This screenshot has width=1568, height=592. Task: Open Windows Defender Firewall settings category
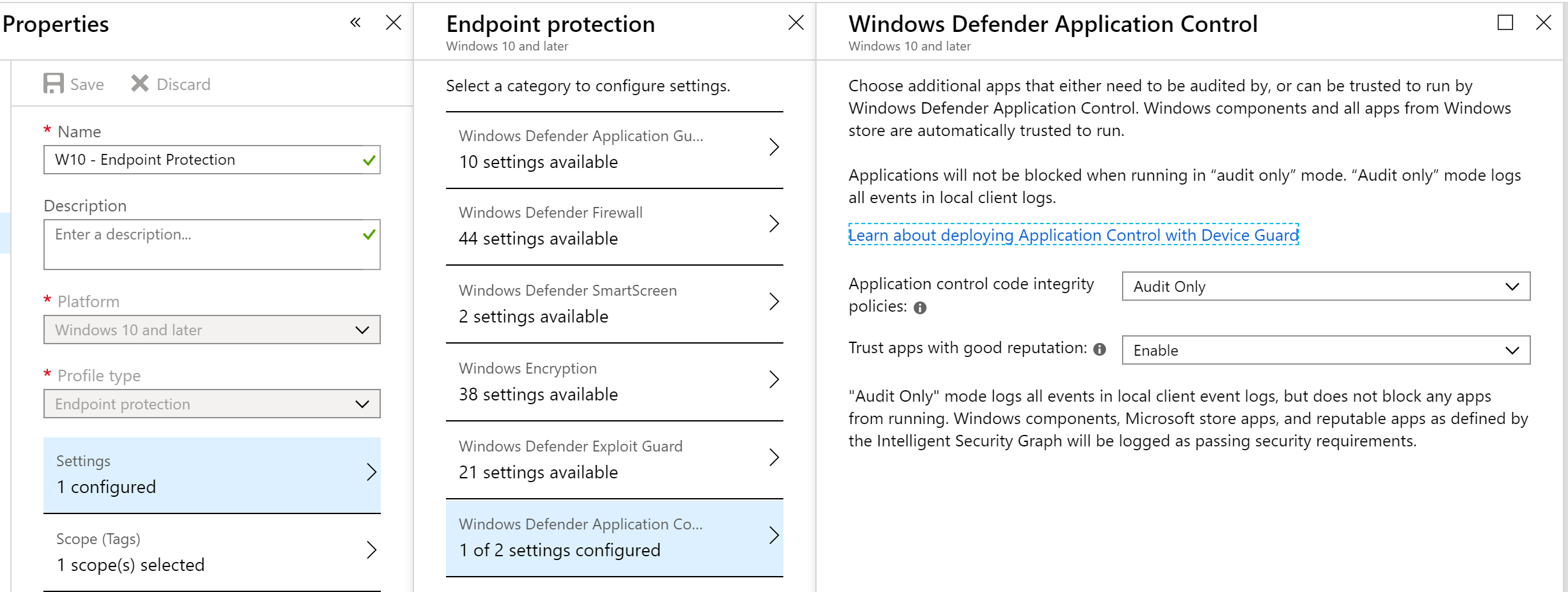pos(614,226)
